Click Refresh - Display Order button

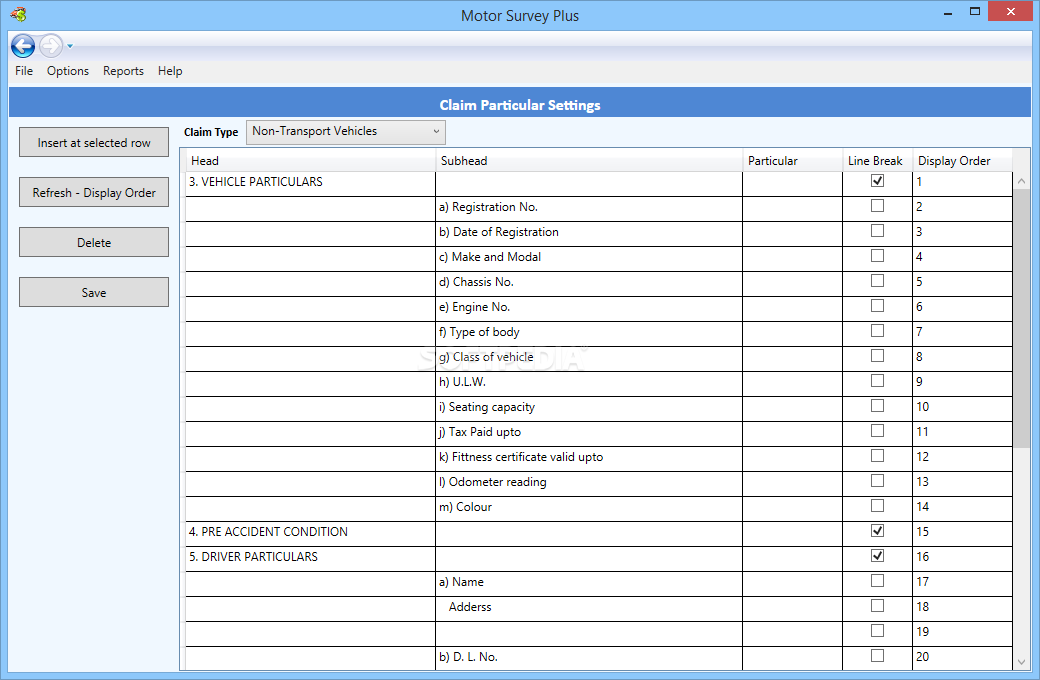pyautogui.click(x=94, y=192)
